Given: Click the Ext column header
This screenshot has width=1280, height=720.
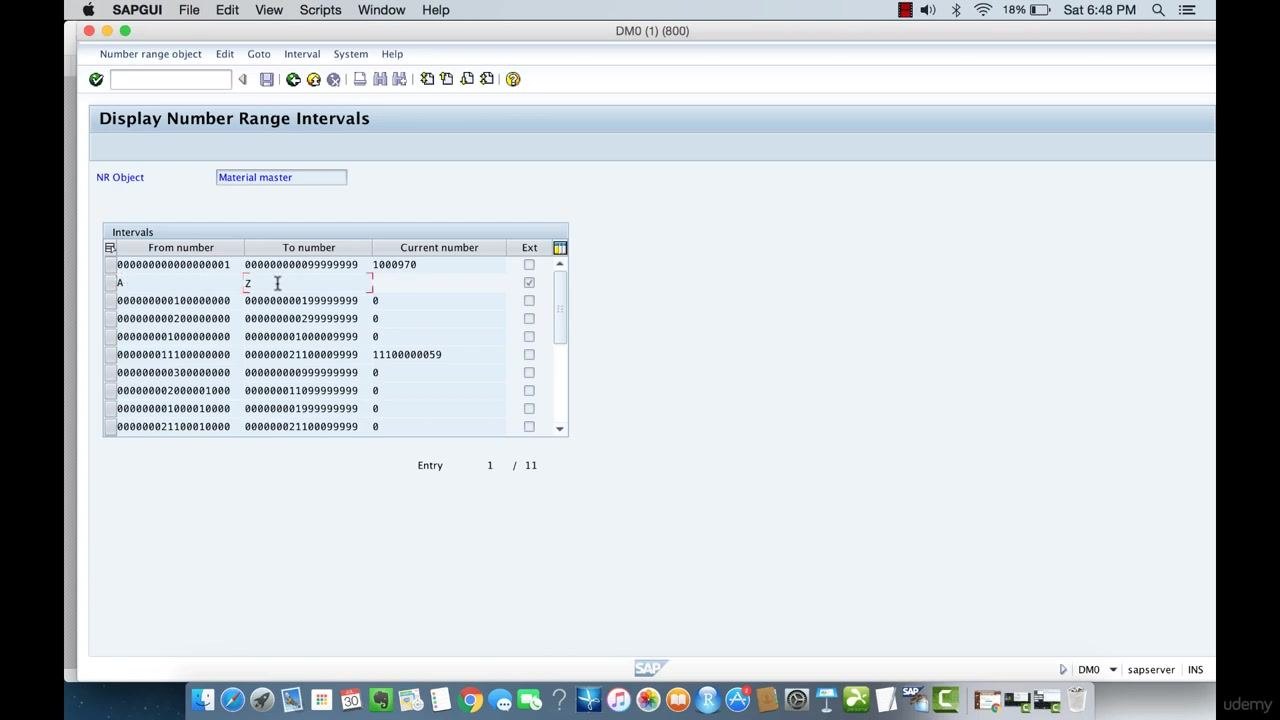Looking at the screenshot, I should 529,248.
